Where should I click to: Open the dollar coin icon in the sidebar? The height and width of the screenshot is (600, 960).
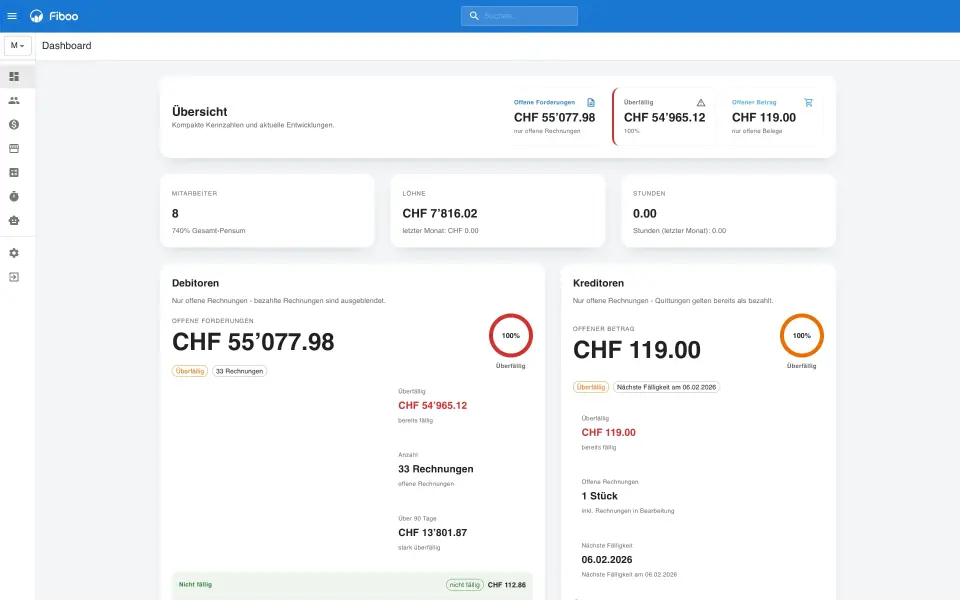[x=14, y=124]
